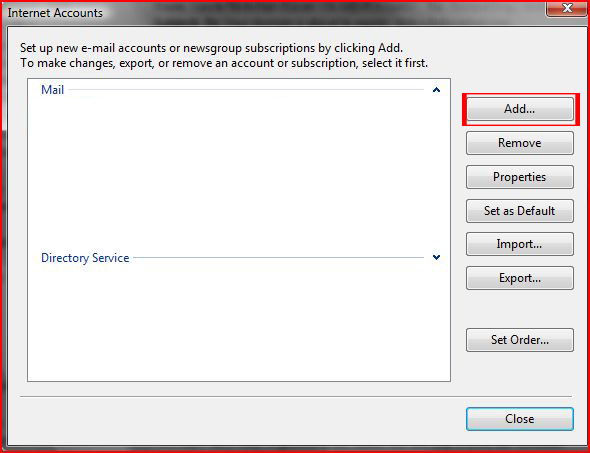Open Set Order... settings
The height and width of the screenshot is (453, 590).
point(520,340)
